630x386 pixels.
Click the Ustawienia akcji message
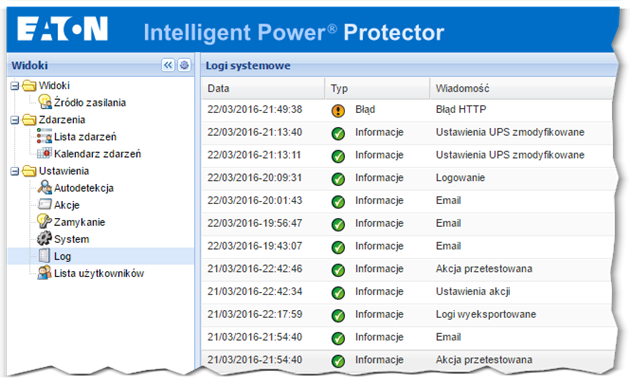coord(473,292)
